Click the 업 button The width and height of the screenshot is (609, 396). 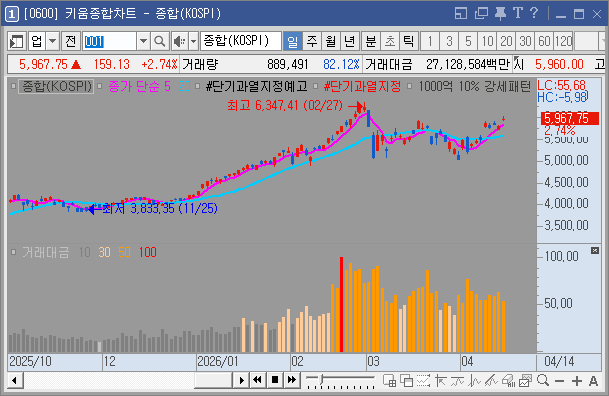coord(37,41)
